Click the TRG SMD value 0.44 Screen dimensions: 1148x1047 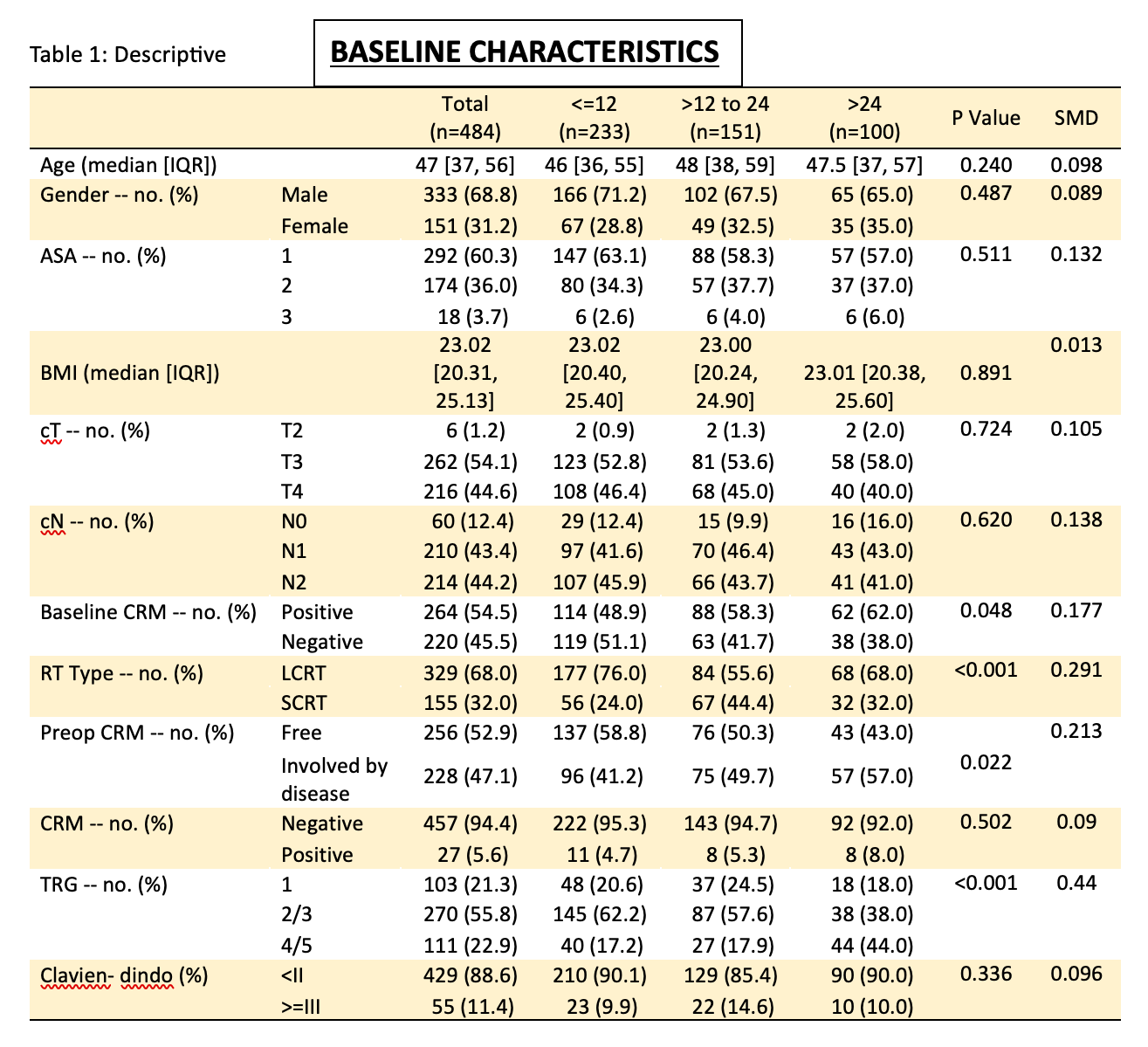1076,883
